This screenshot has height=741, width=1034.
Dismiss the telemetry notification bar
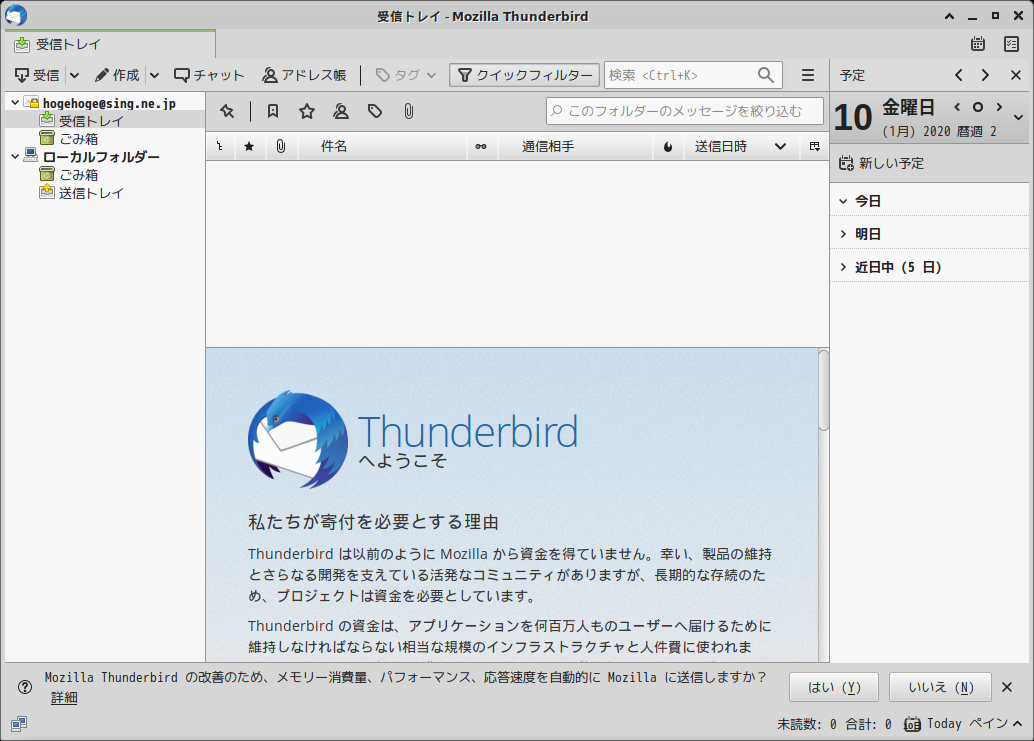coord(1007,688)
